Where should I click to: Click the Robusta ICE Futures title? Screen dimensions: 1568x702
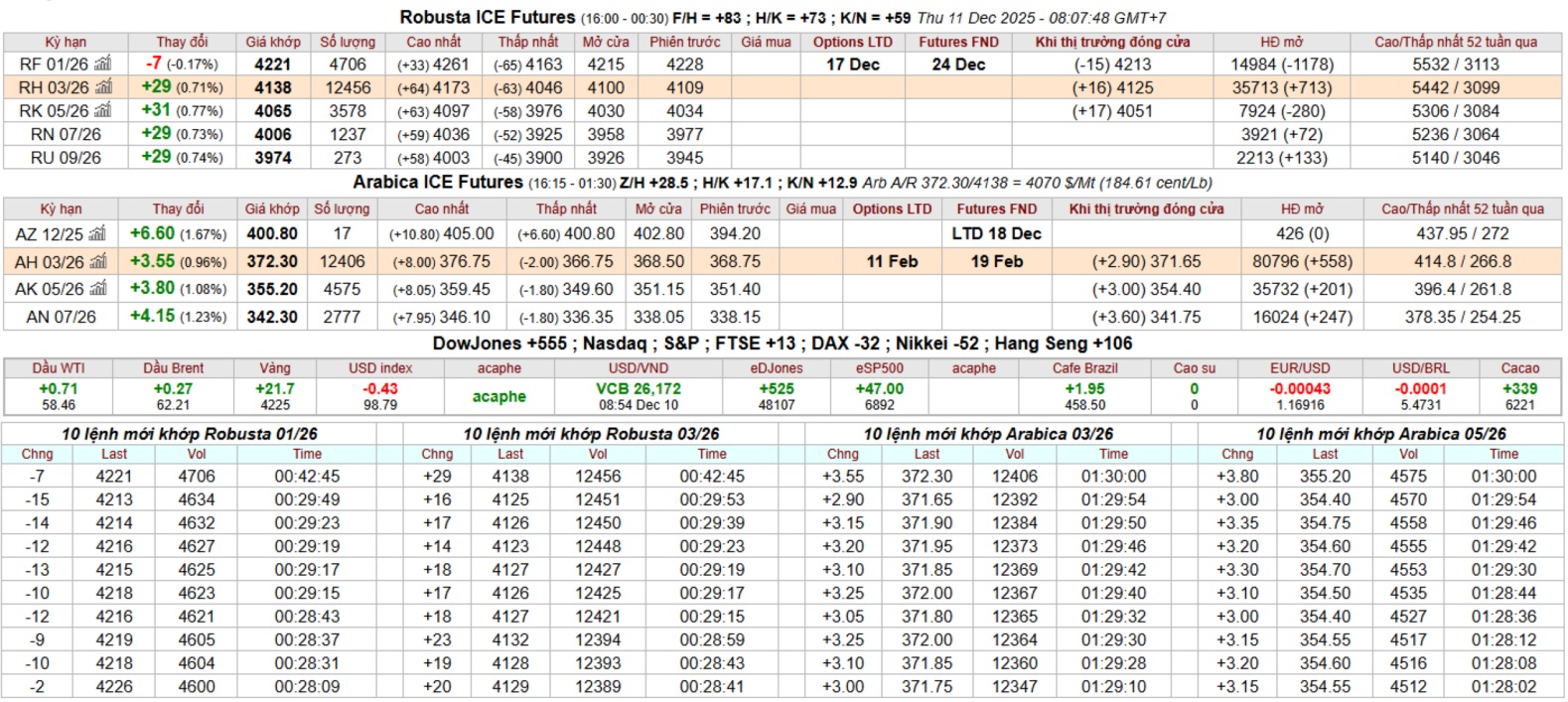487,18
